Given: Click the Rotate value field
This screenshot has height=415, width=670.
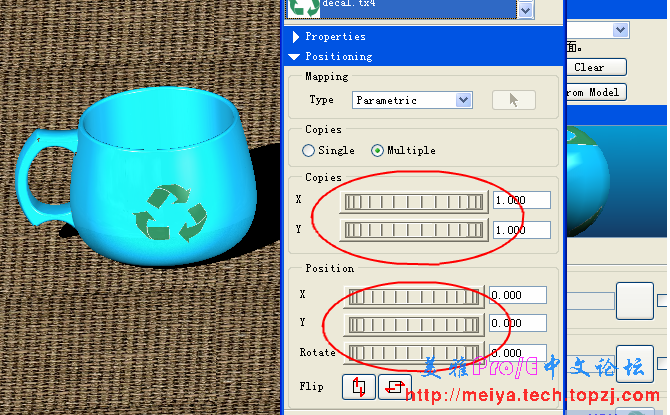Looking at the screenshot, I should coord(518,353).
